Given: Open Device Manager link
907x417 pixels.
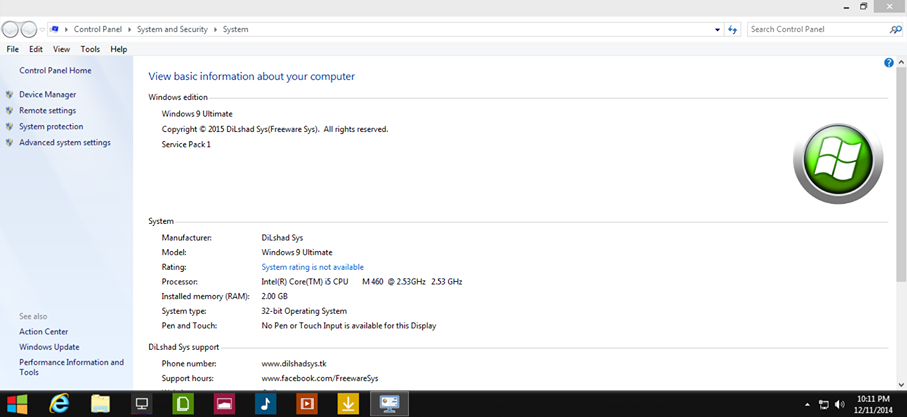Looking at the screenshot, I should [x=47, y=94].
